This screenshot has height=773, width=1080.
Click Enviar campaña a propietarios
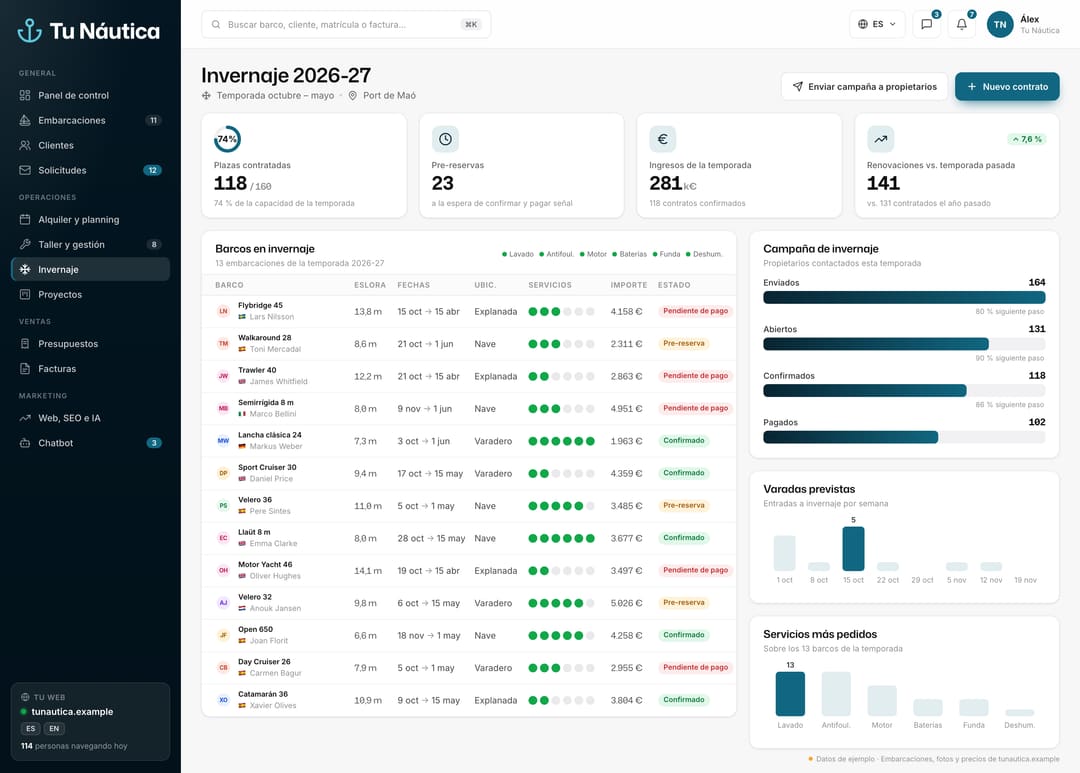[864, 87]
